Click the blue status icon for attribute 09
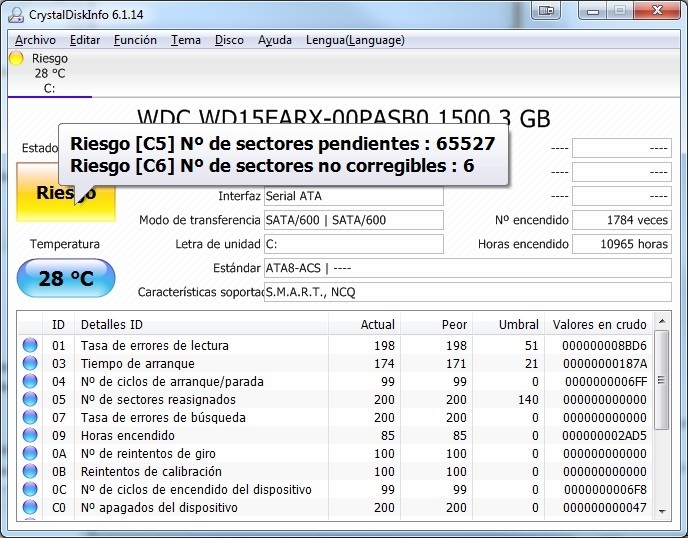This screenshot has width=688, height=538. [x=30, y=435]
